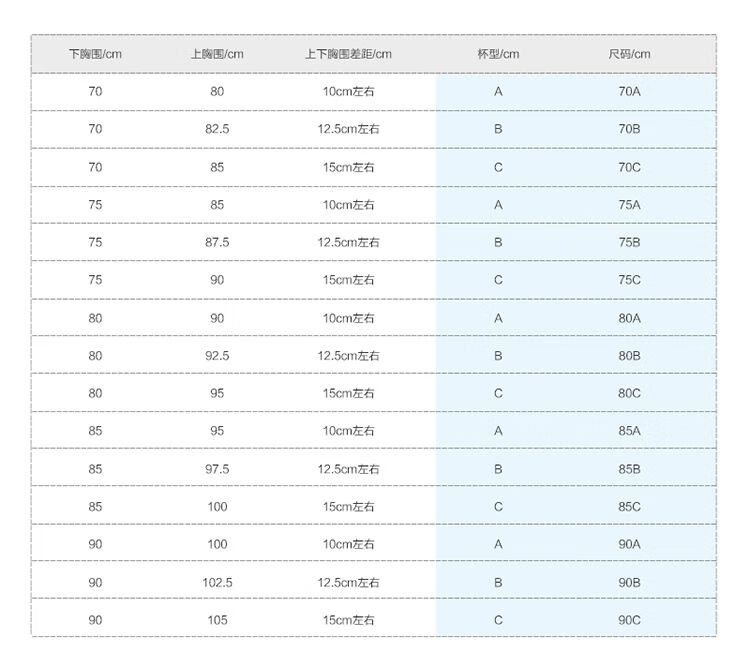Click the 75A size cell
Screen dimensions: 750x666
(x=629, y=205)
